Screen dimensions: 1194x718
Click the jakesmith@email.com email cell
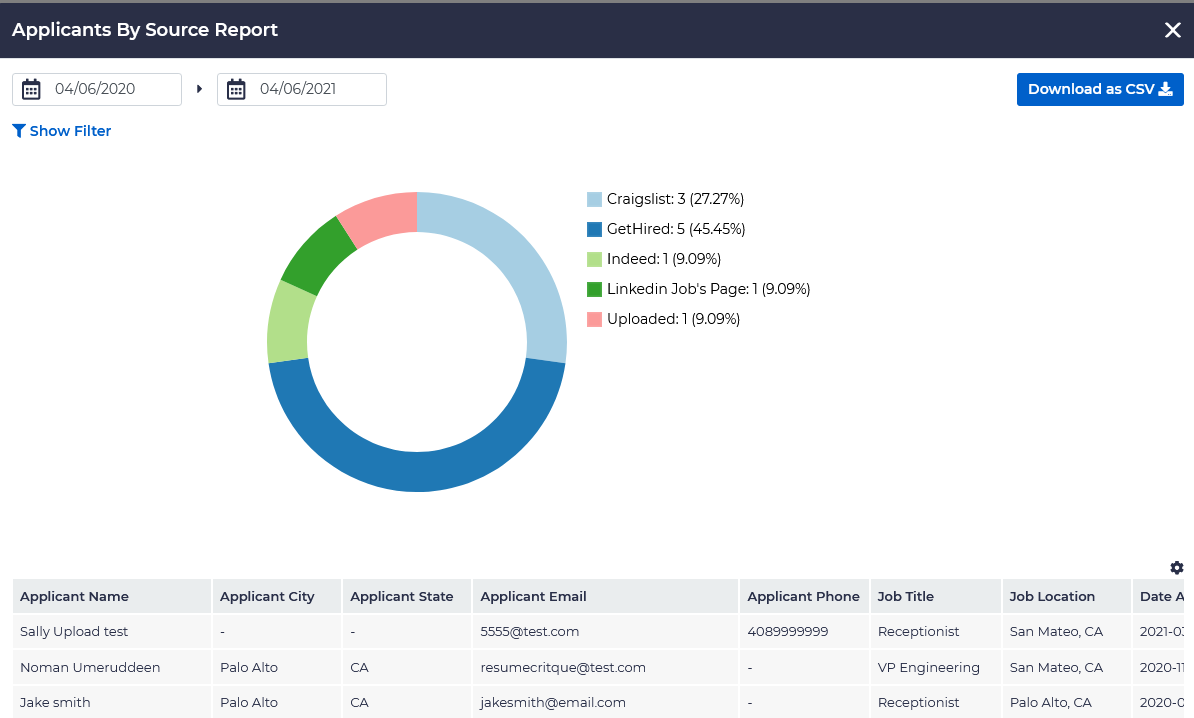[553, 702]
